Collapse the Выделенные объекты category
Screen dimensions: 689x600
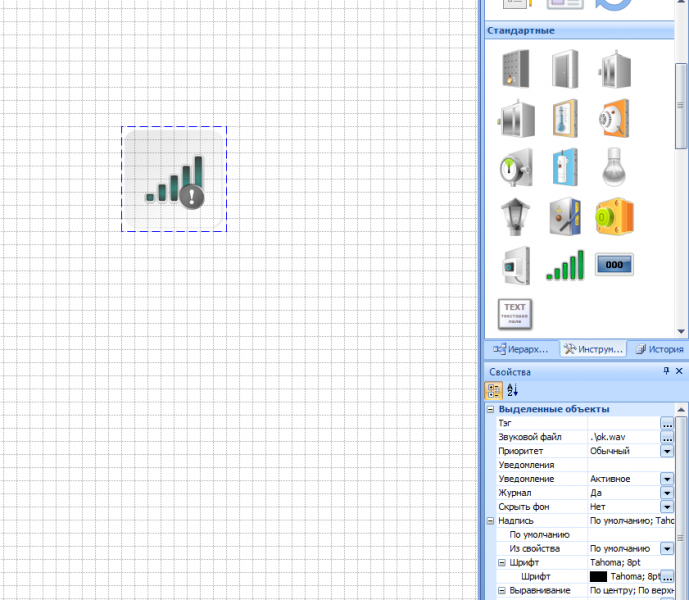[x=491, y=409]
